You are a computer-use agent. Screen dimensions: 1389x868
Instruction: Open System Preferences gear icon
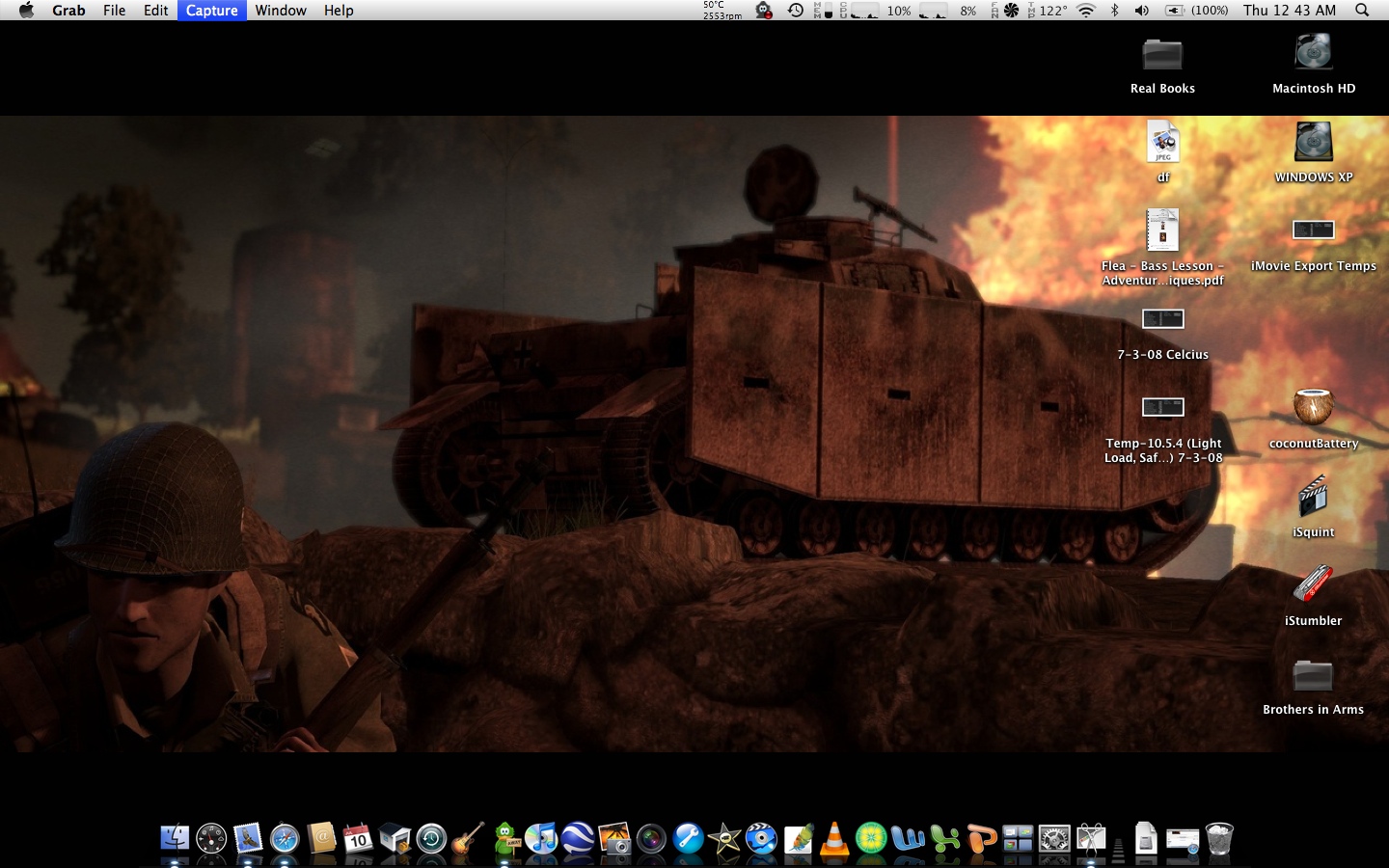[1054, 839]
